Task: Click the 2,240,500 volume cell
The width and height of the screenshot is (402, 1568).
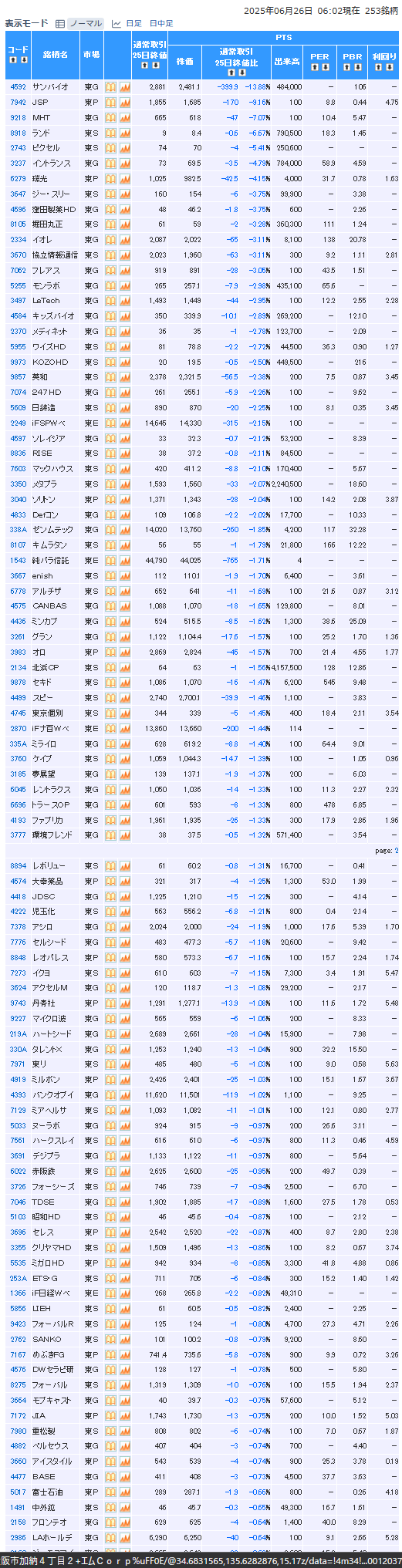Action: [x=287, y=484]
